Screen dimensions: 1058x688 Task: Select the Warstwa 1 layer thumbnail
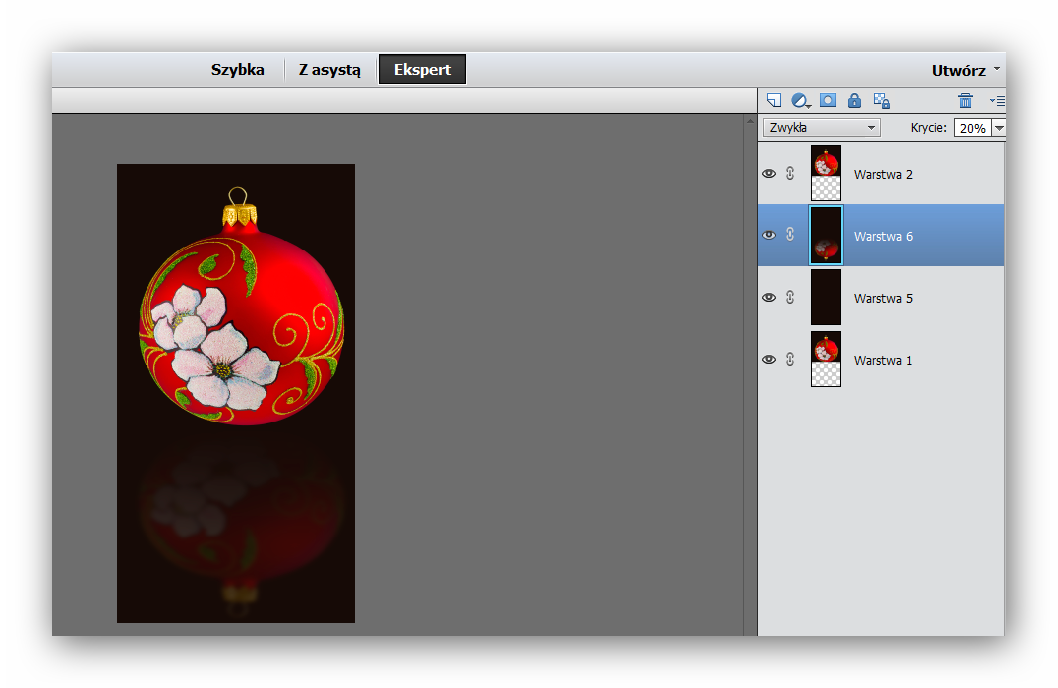tap(826, 359)
